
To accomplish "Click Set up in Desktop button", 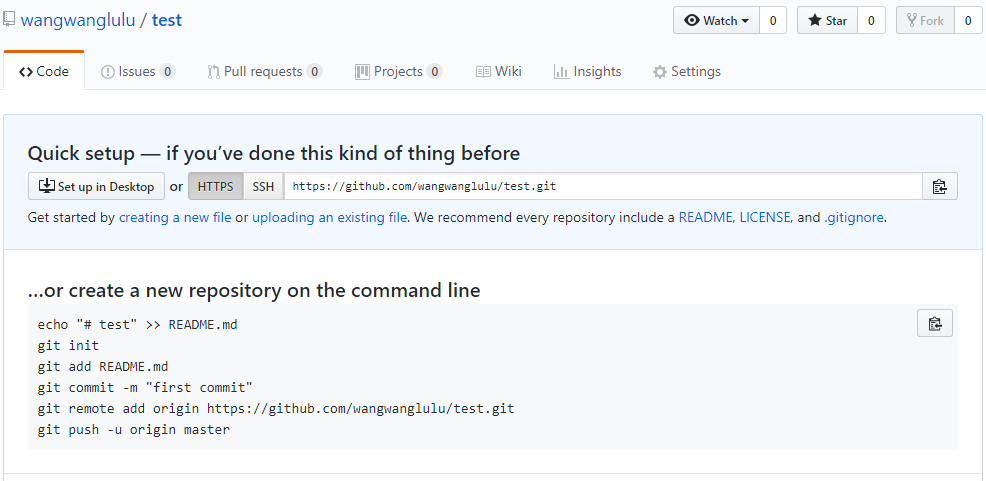I will point(97,187).
